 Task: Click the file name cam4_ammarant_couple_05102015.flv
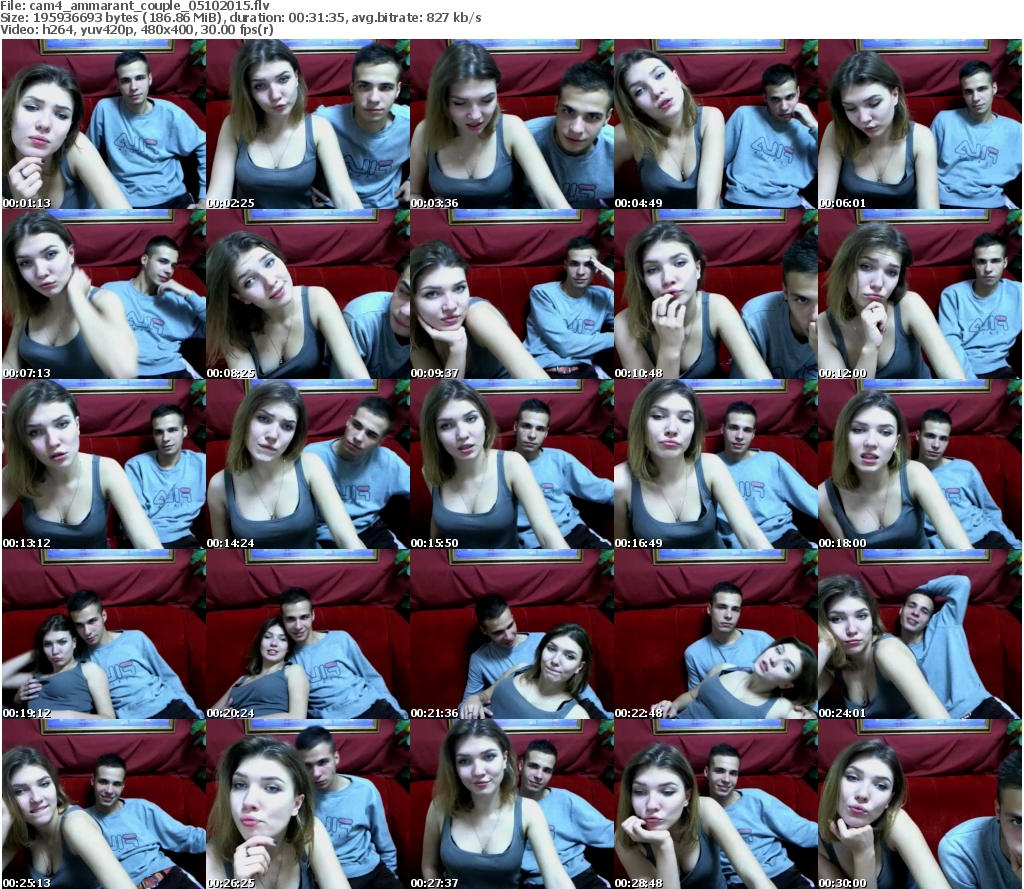click(150, 6)
